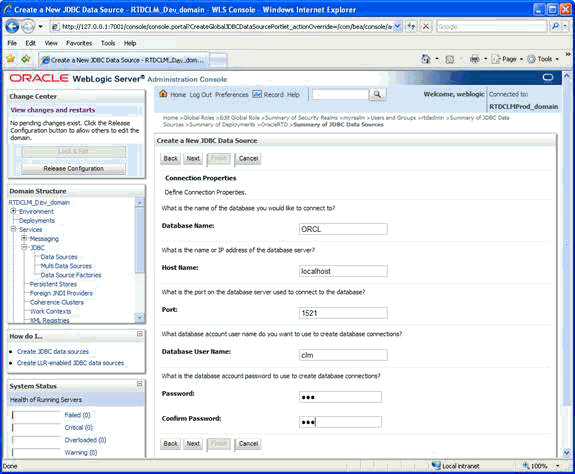
Task: Click the Record icon in console toolbar
Action: click(x=257, y=94)
